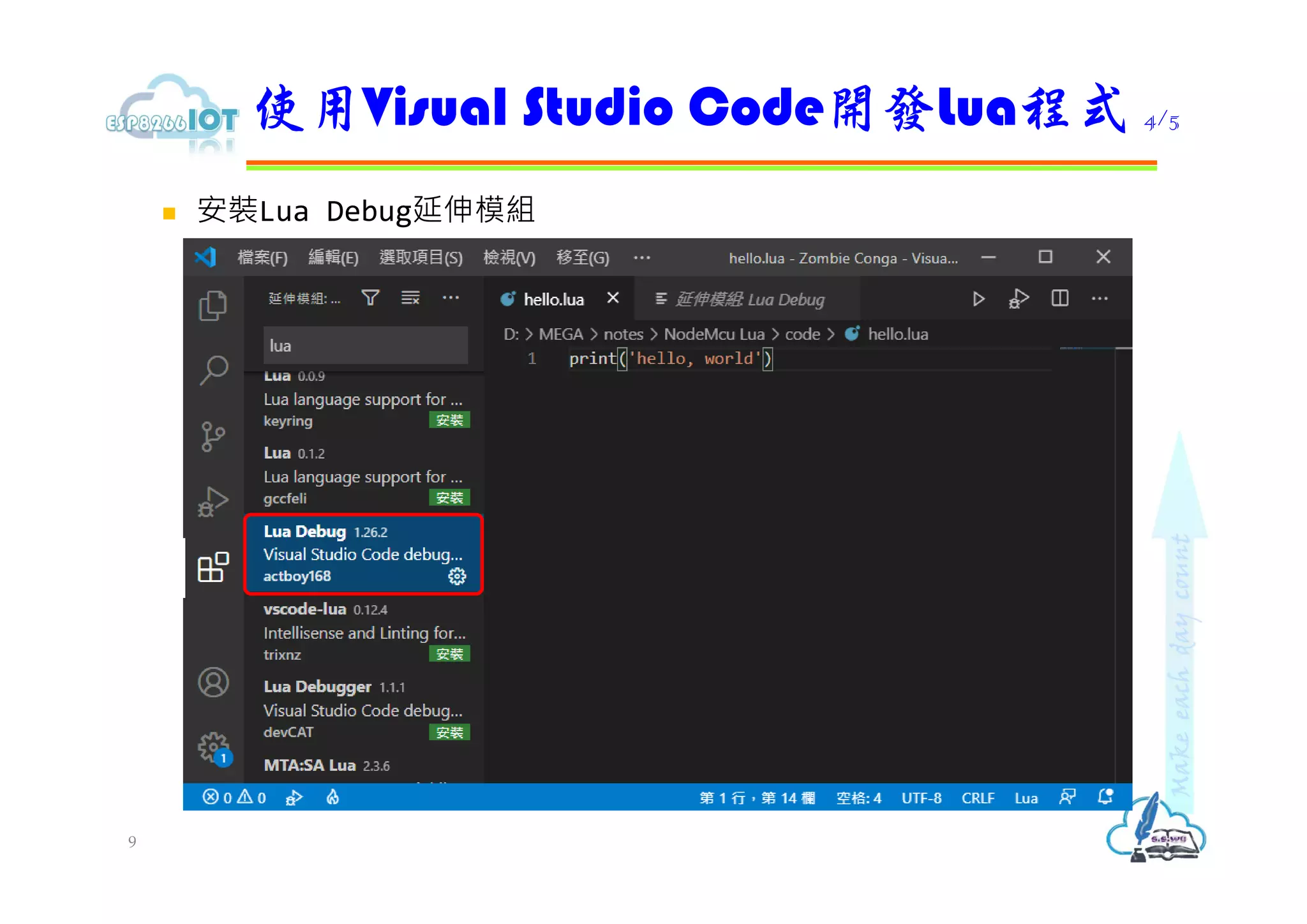Viewport: 1307px width, 924px height.
Task: Click hello.lua in the breadcrumb path
Action: coord(897,334)
